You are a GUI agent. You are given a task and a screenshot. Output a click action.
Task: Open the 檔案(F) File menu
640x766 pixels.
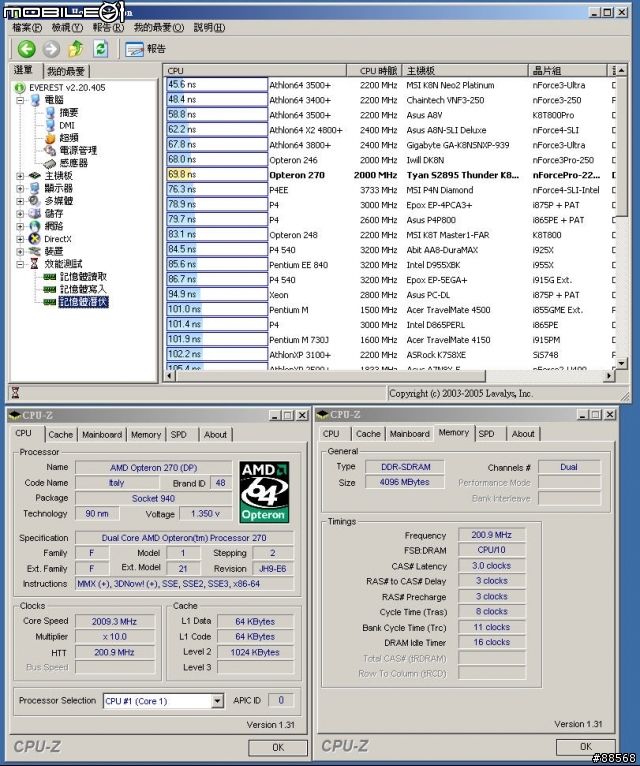26,28
